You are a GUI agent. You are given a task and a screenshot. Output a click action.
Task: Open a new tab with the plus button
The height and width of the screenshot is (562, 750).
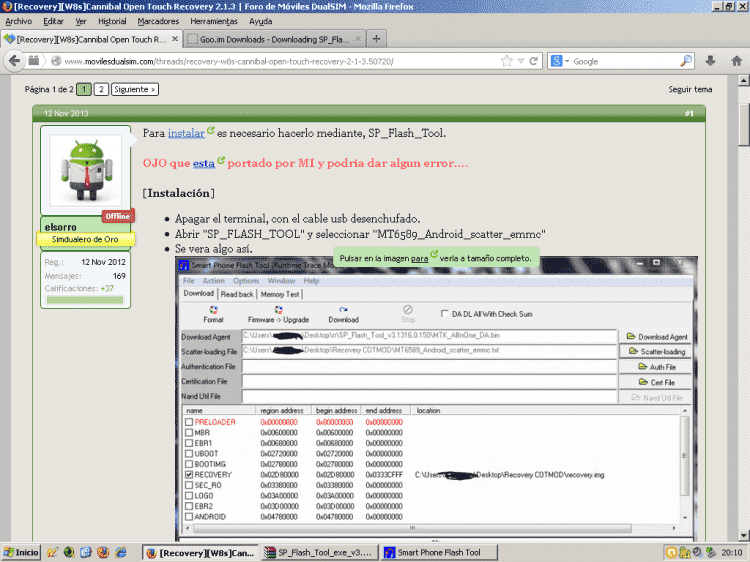(376, 39)
